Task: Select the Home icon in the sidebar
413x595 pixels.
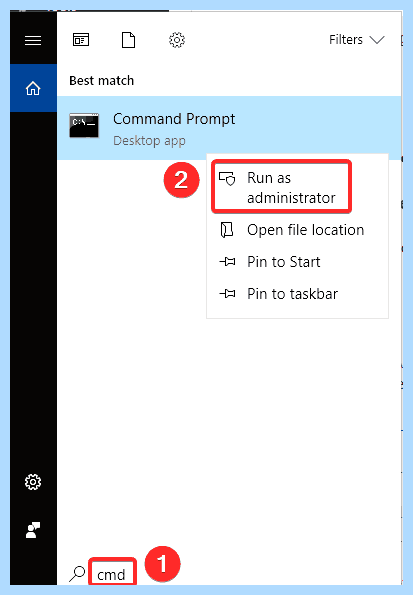Action: 33,88
